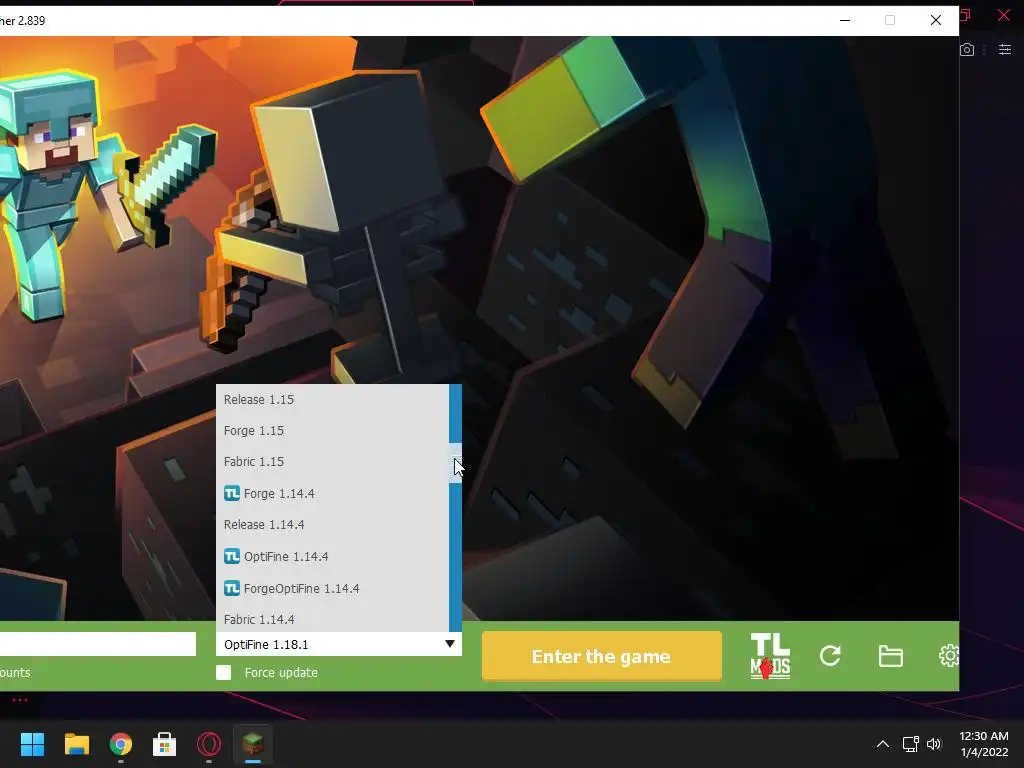
Task: Click the Enter the game button
Action: 601,656
